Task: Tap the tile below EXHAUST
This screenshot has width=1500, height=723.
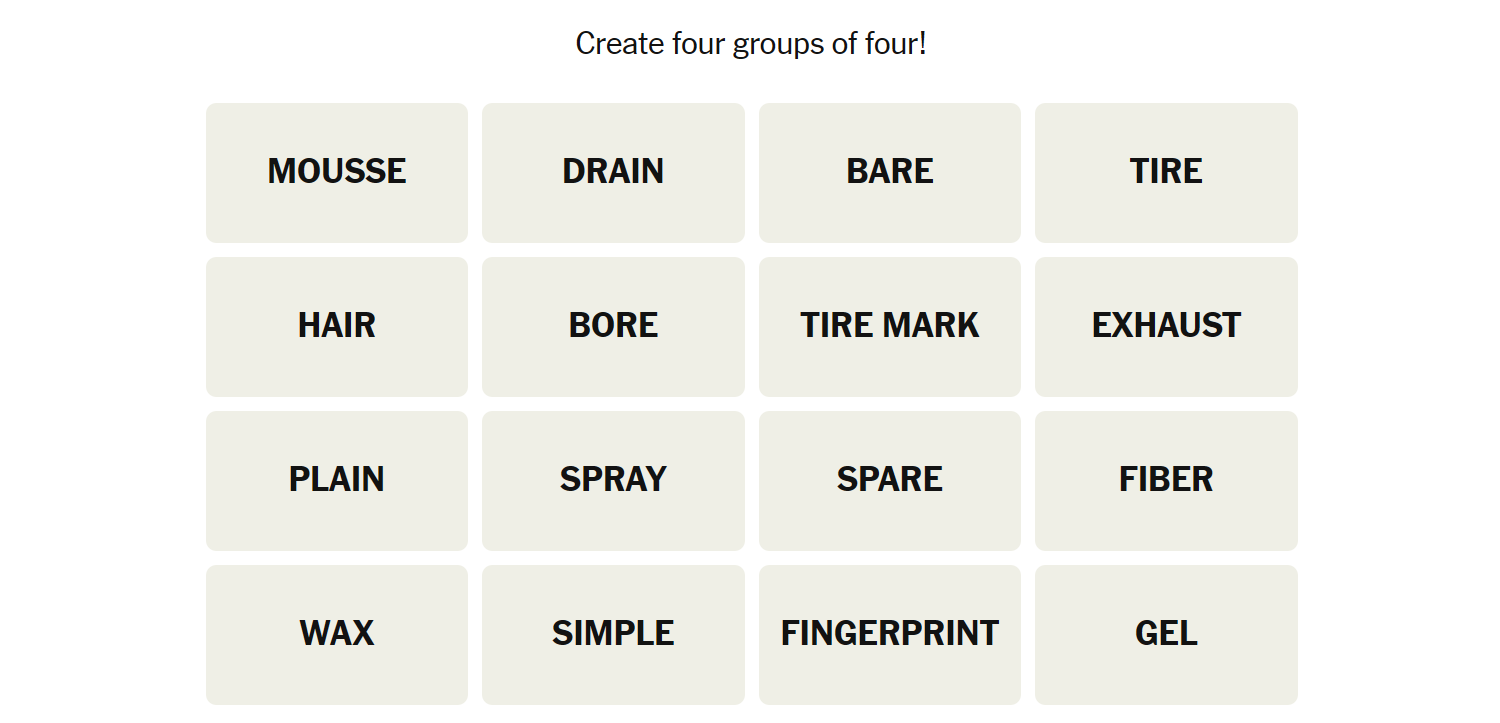Action: [x=1166, y=480]
